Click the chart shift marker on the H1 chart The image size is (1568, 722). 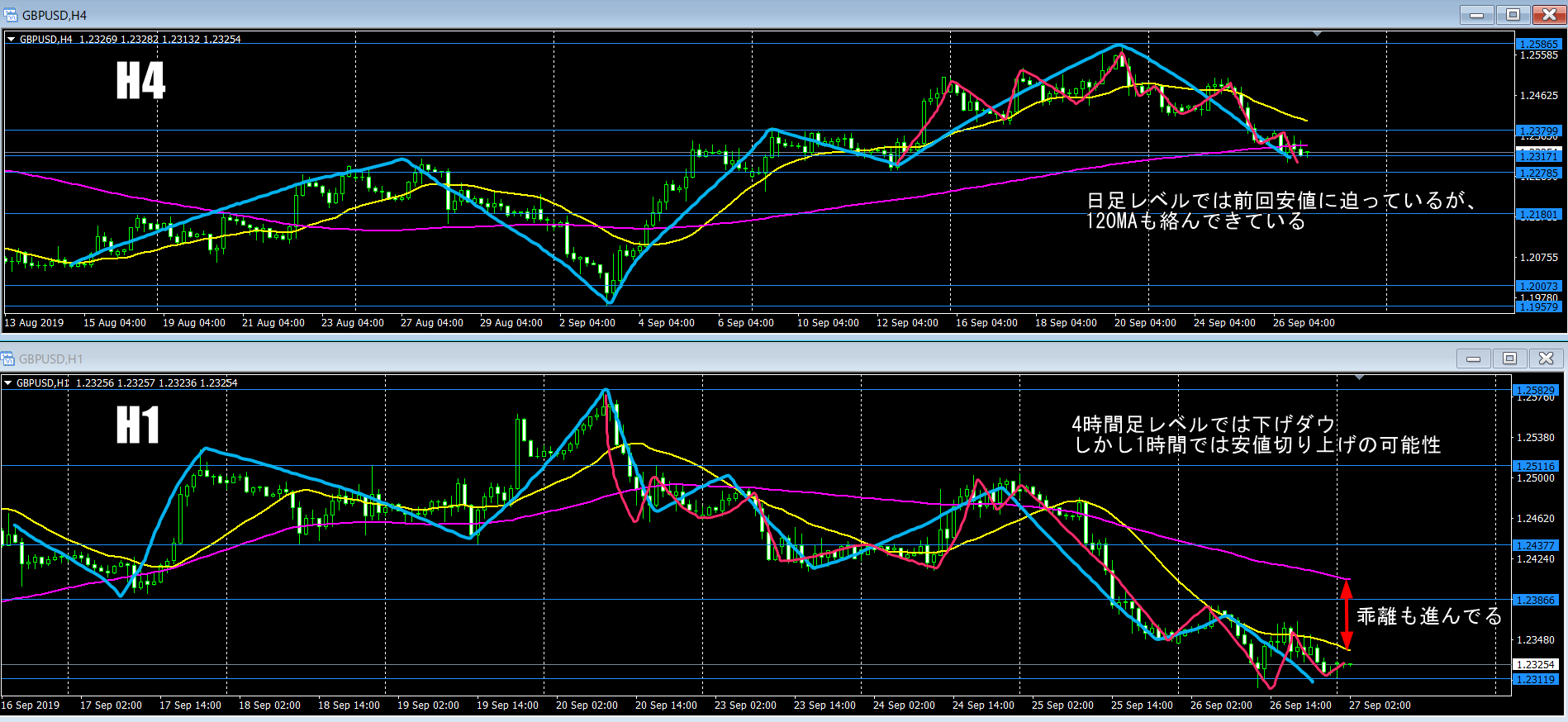coord(1360,378)
